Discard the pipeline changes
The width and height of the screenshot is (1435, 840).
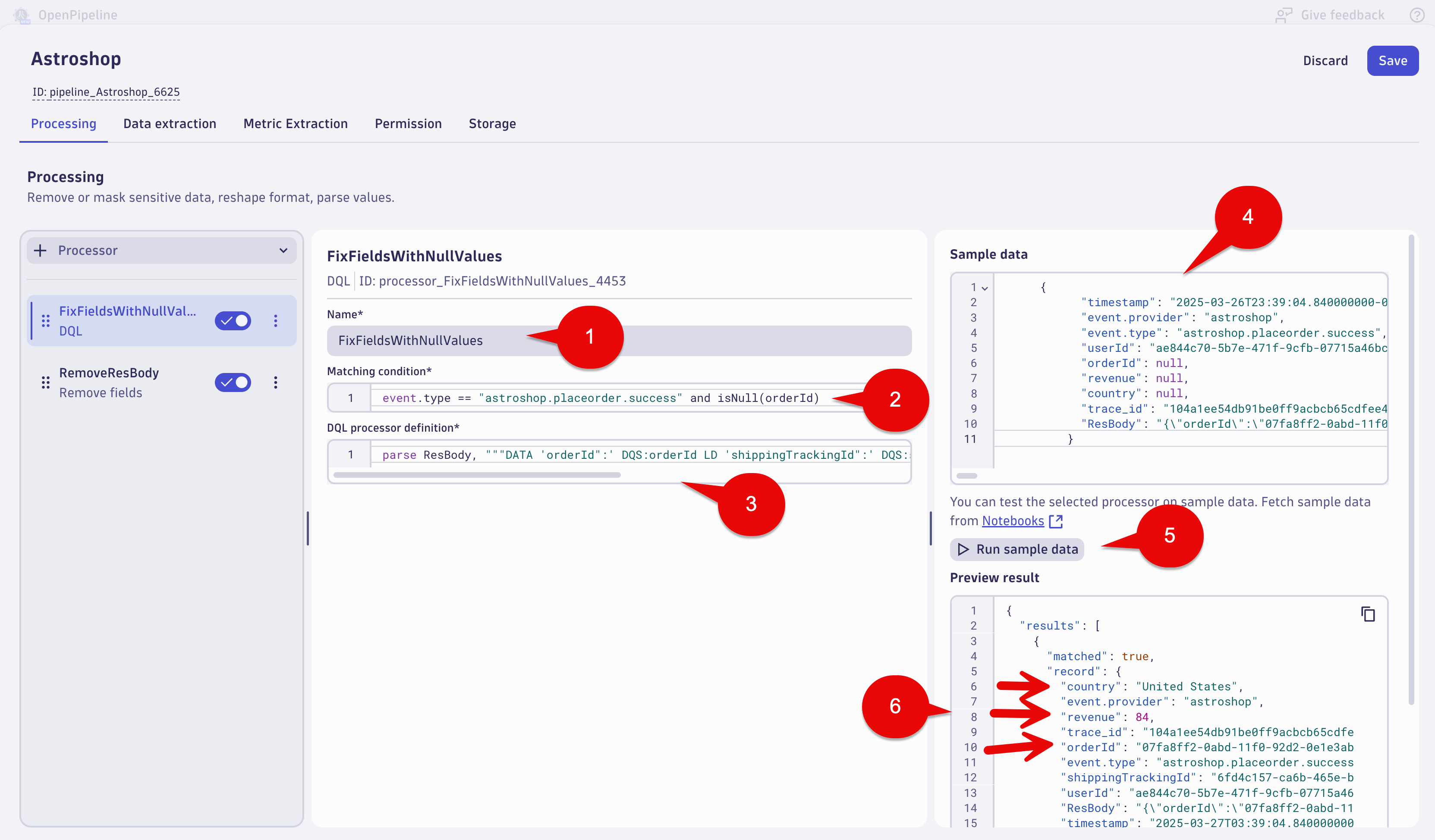1325,61
